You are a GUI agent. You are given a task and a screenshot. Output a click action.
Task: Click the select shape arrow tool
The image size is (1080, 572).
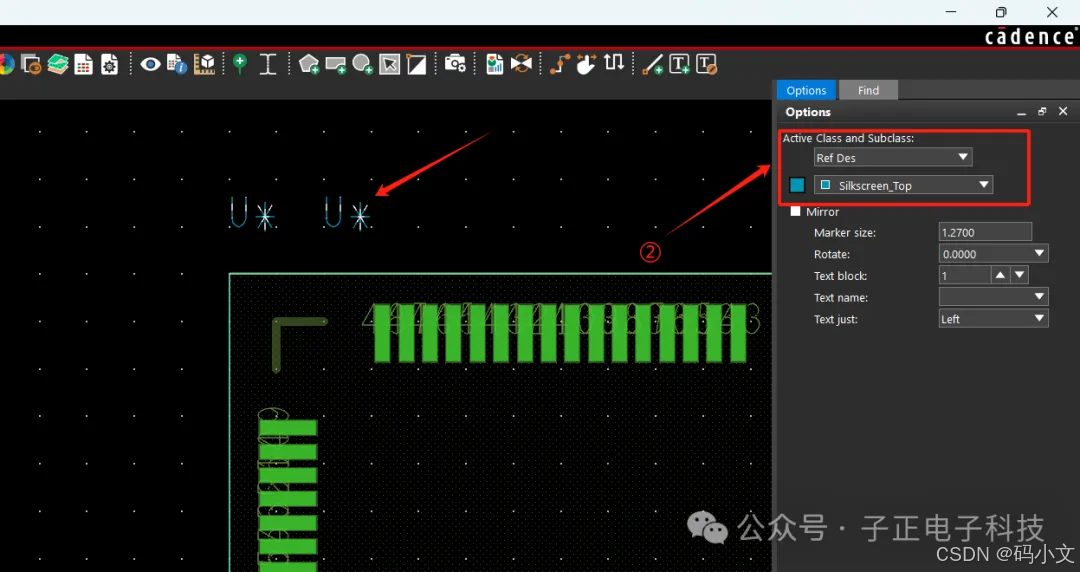pos(389,65)
